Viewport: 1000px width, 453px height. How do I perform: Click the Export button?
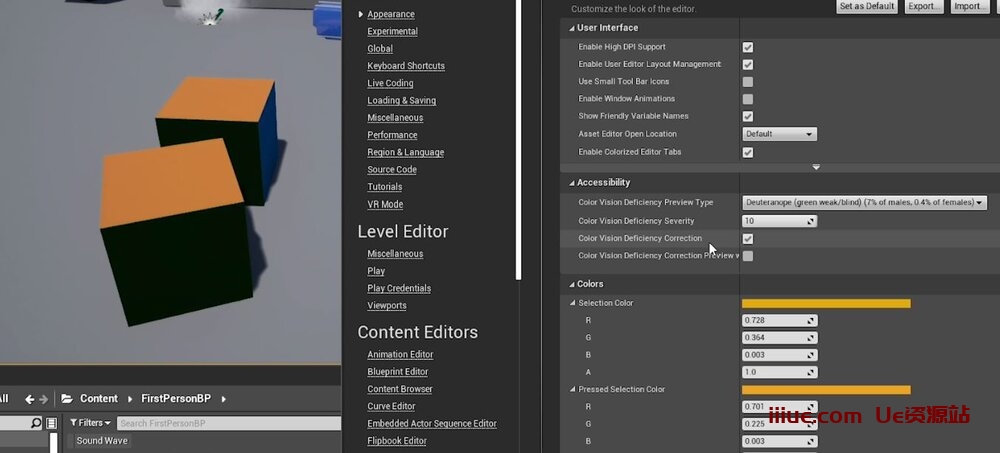pos(922,6)
